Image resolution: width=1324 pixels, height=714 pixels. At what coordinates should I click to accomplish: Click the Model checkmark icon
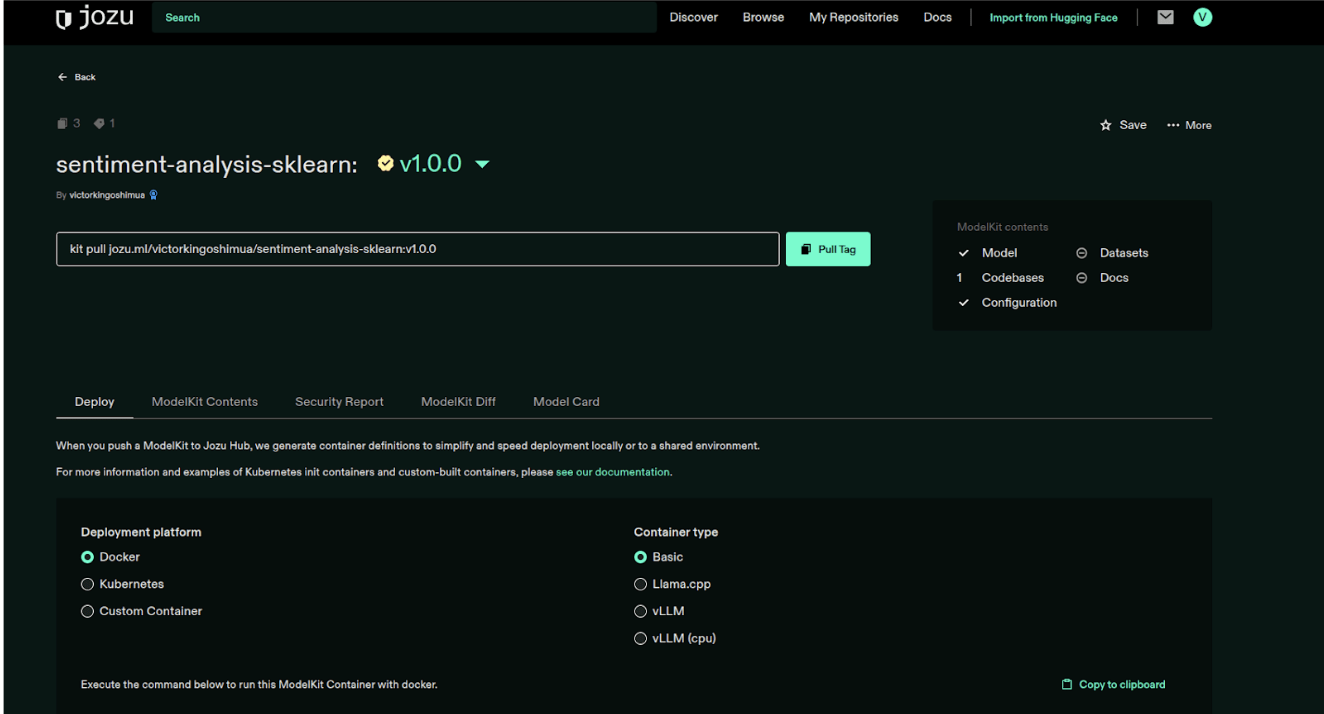(964, 253)
